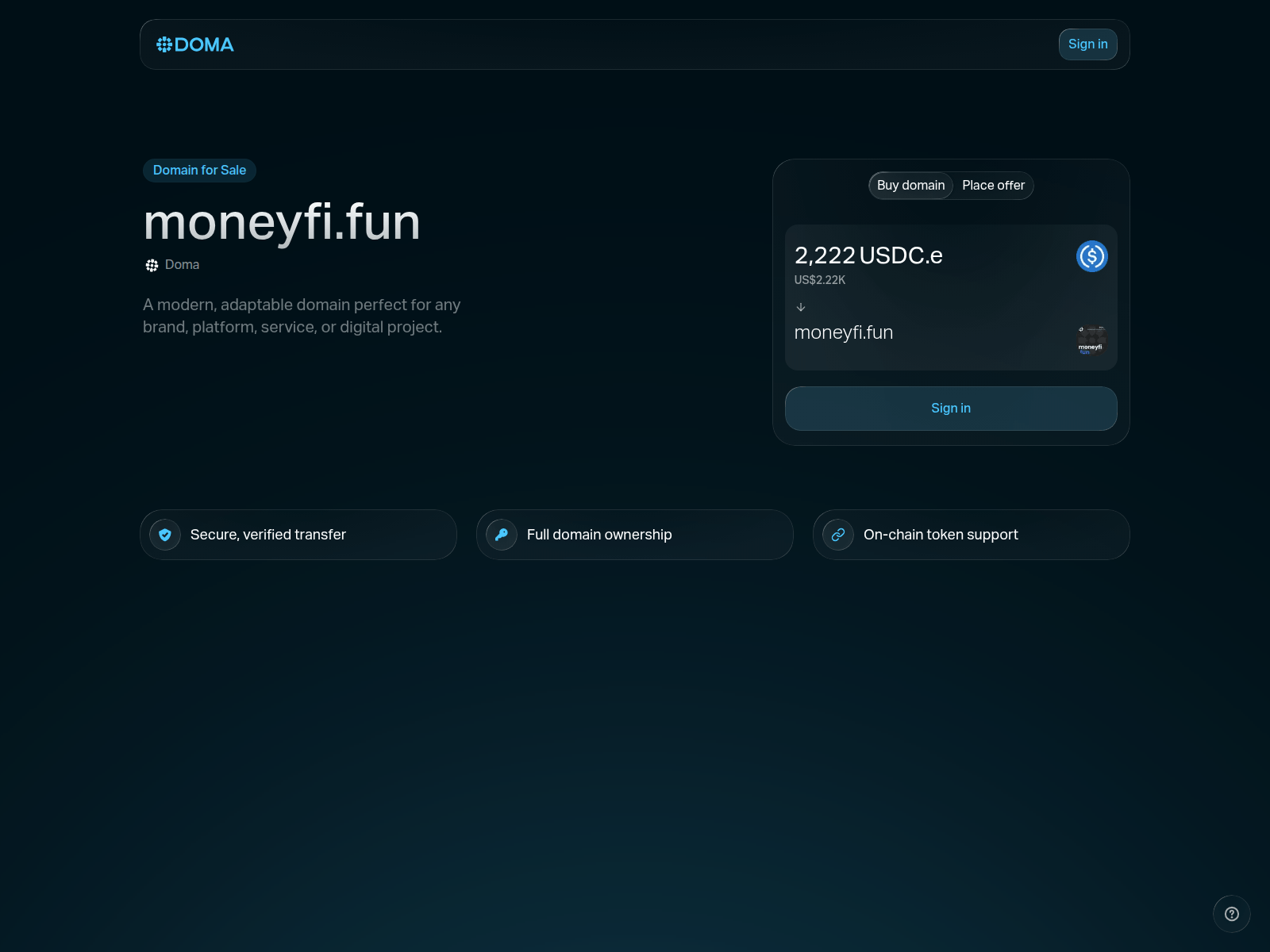The height and width of the screenshot is (952, 1270).
Task: Click the moneyfi.fun domain thumbnail image
Action: 1091,340
